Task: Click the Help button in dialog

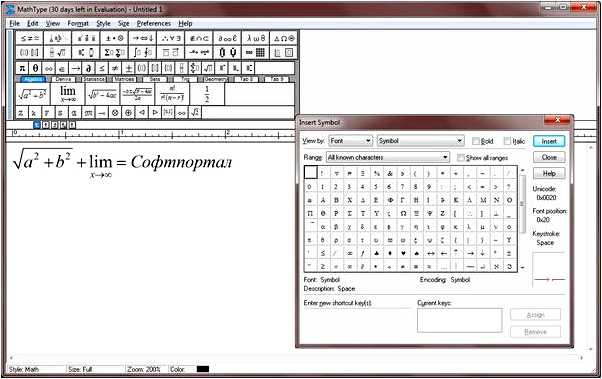Action: [x=549, y=174]
